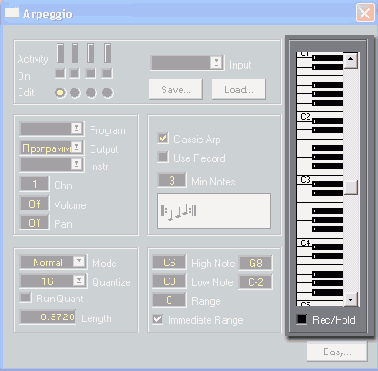The image size is (378, 371).
Task: Click the C4 key on the keyboard
Action: [x=304, y=243]
